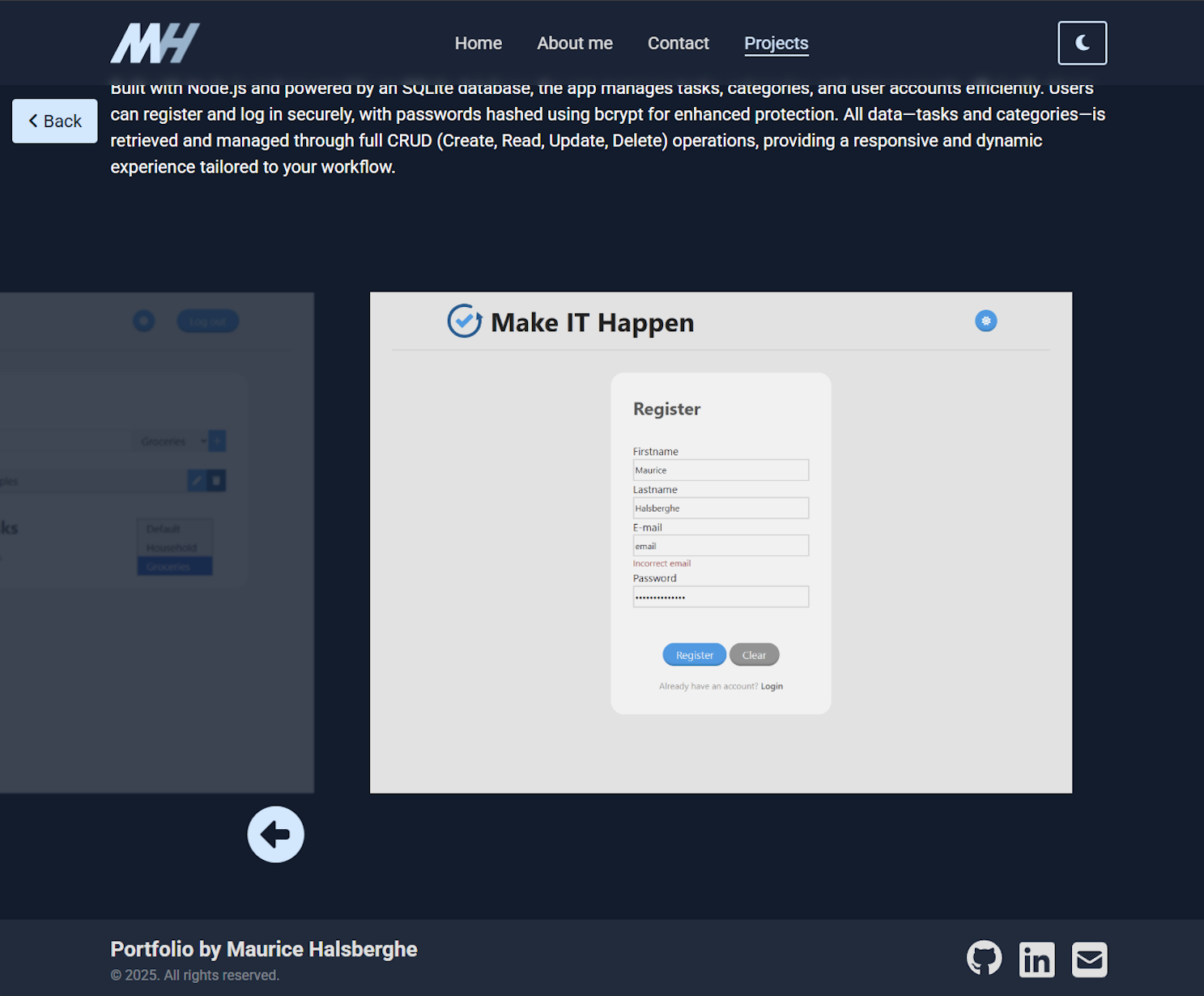Open the GitHub profile icon in the footer

[984, 959]
